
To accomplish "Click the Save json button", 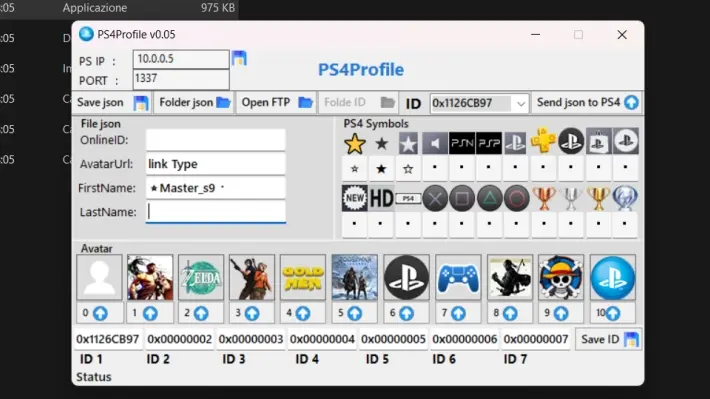I will pos(112,103).
